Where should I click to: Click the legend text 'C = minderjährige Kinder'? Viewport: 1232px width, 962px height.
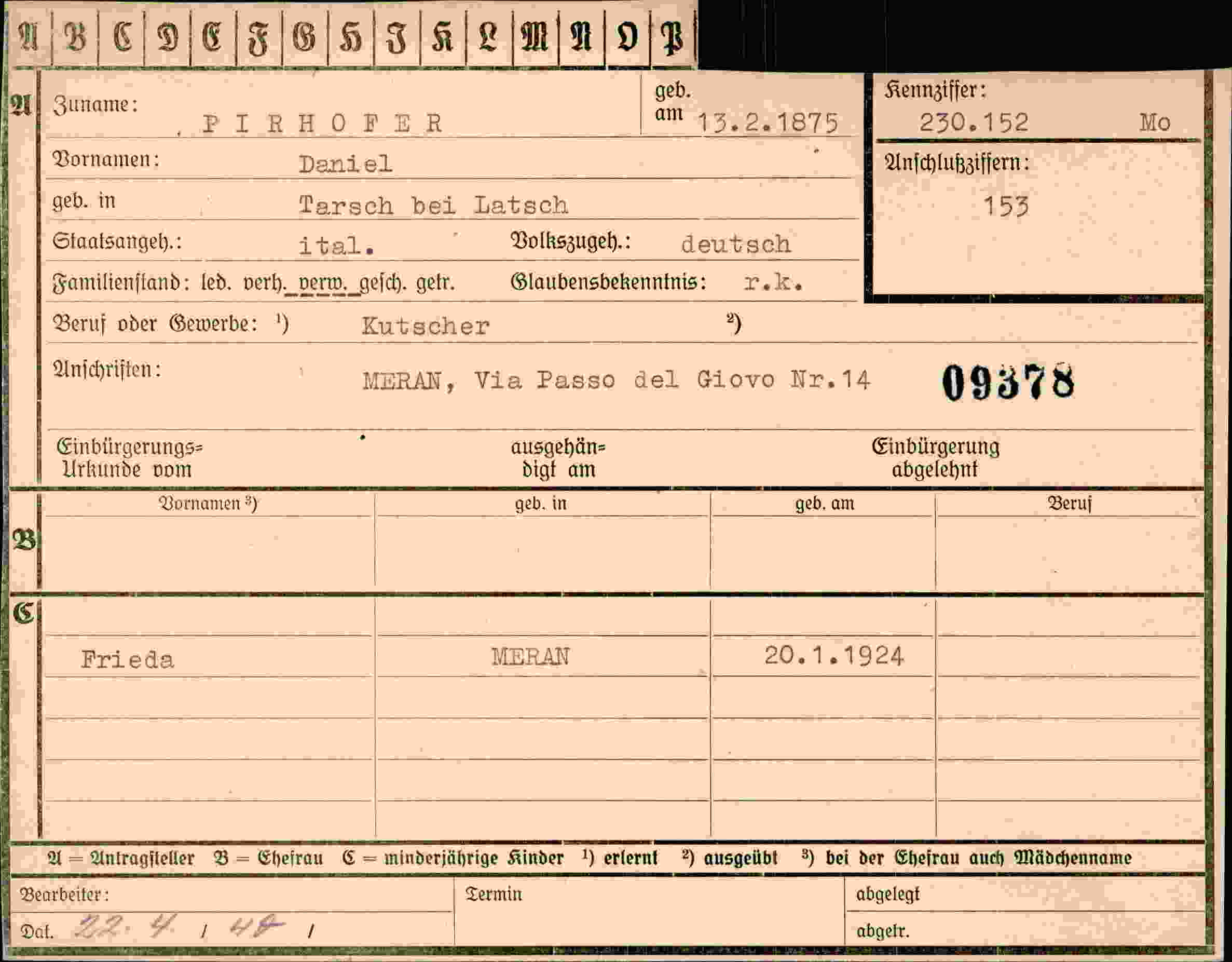pyautogui.click(x=453, y=858)
